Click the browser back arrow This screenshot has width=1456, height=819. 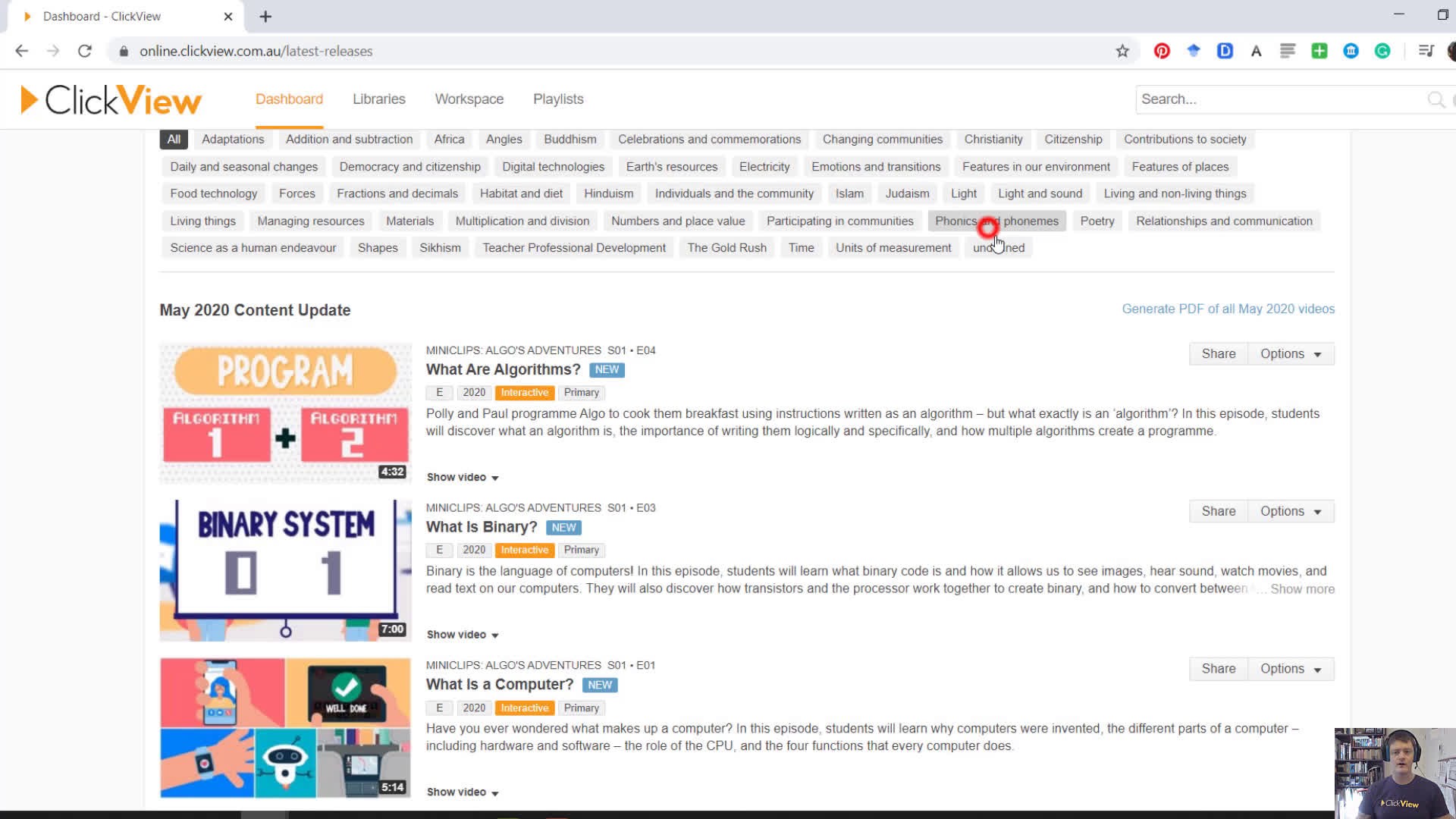pyautogui.click(x=22, y=51)
